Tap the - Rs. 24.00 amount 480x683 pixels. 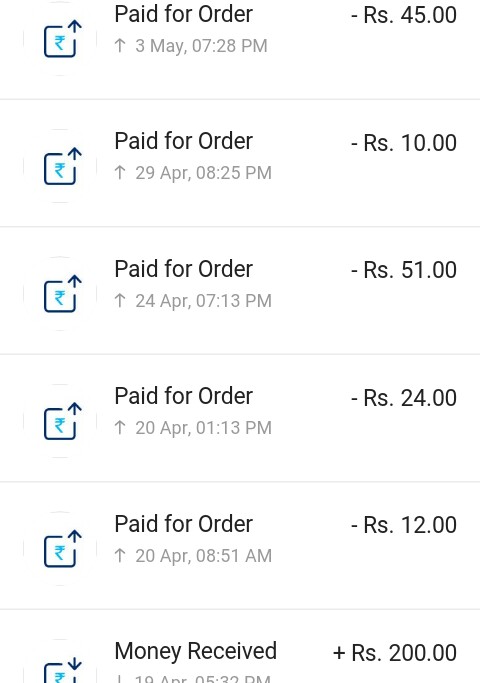pyautogui.click(x=404, y=398)
